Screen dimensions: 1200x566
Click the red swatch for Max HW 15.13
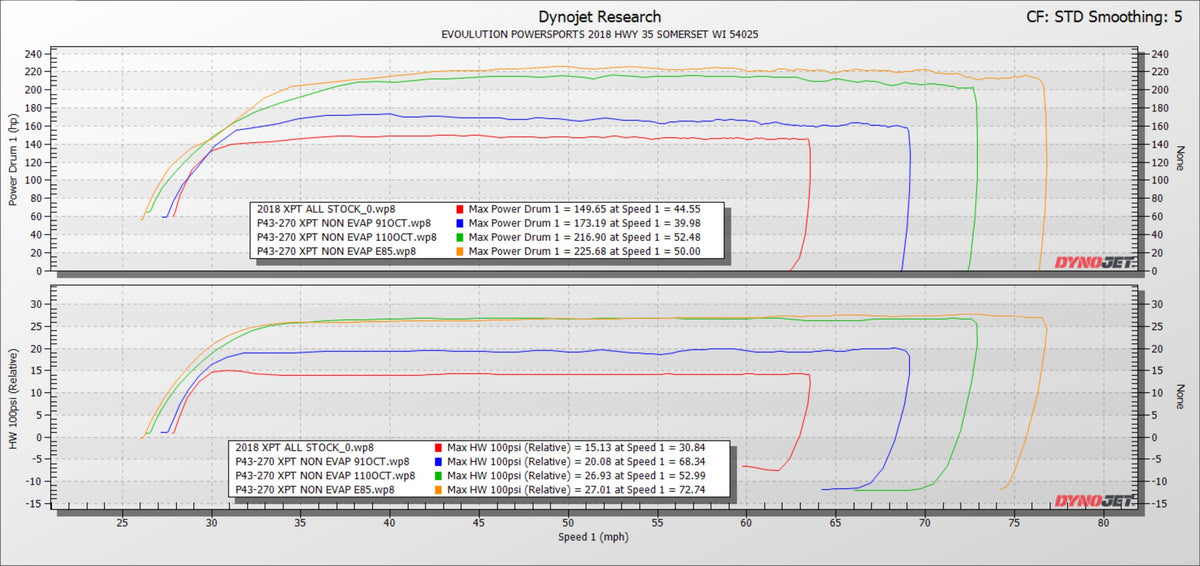(441, 448)
